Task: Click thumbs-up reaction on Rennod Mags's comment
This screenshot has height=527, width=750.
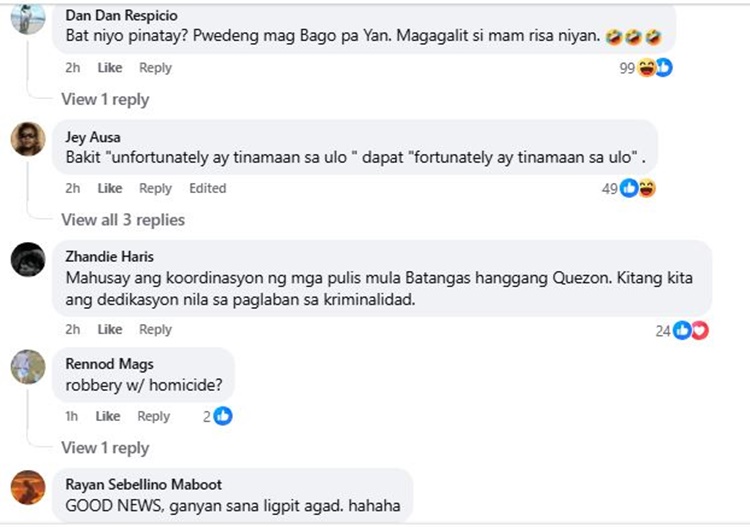Action: pyautogui.click(x=223, y=416)
